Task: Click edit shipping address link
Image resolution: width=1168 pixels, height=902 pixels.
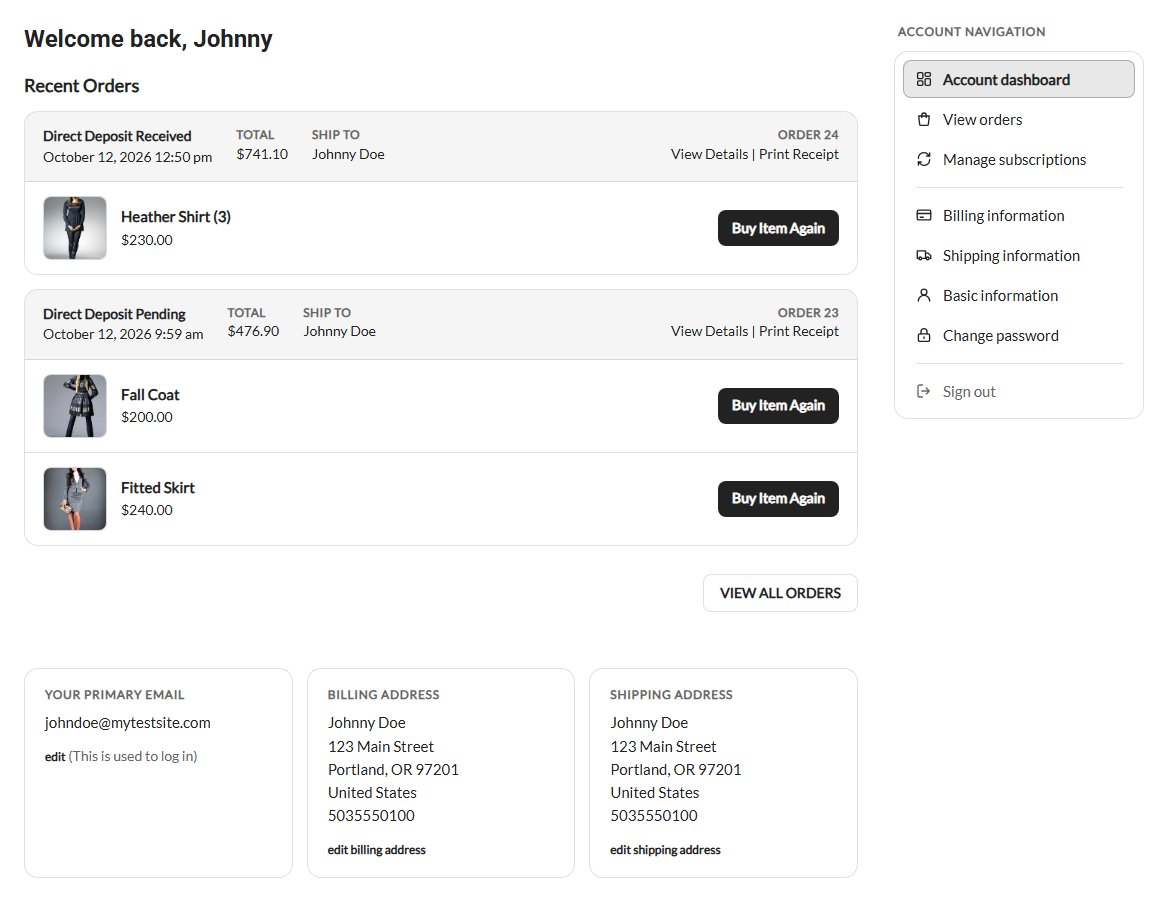Action: 665,850
